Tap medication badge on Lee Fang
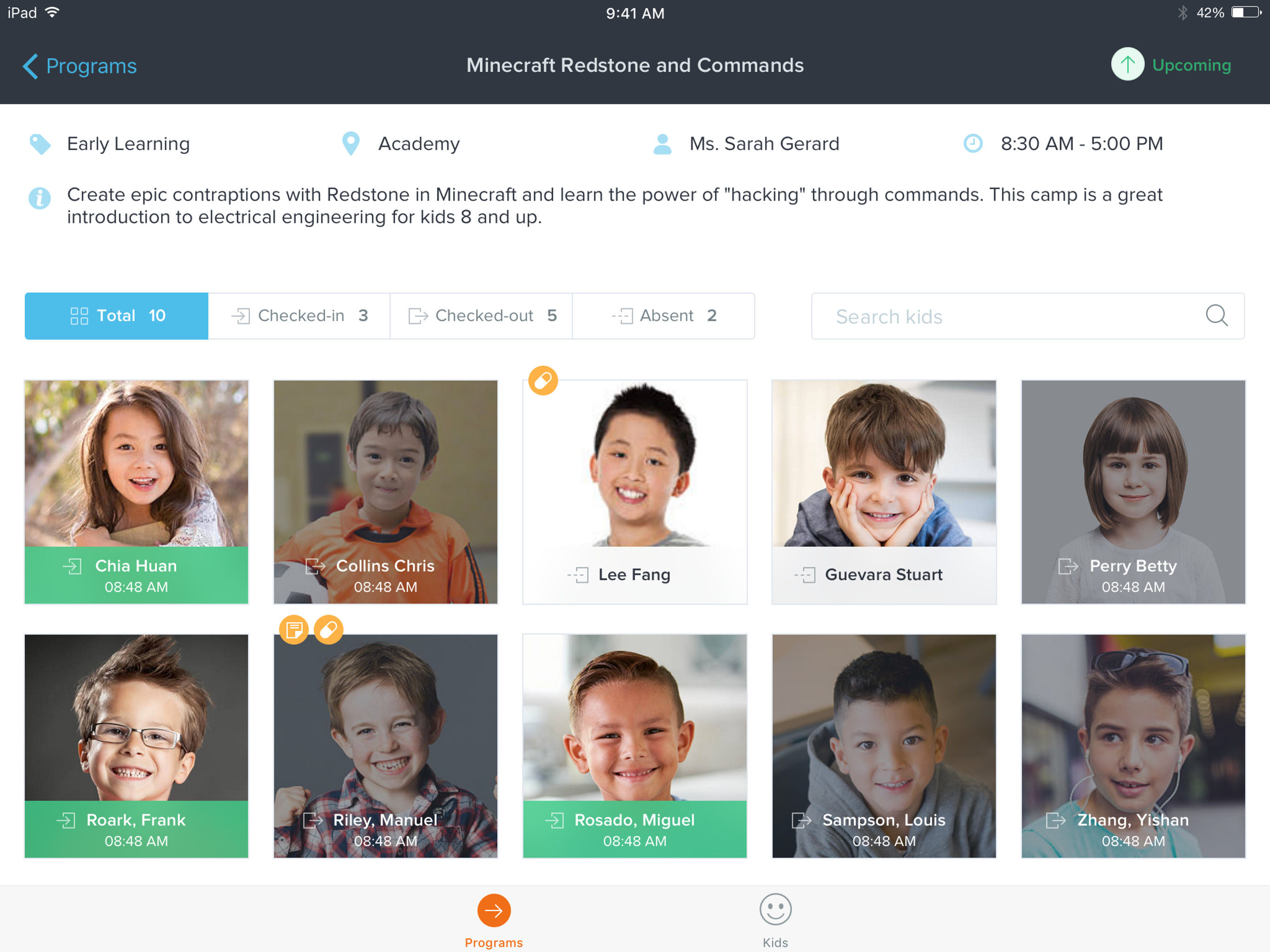This screenshot has height=952, width=1270. (x=542, y=380)
